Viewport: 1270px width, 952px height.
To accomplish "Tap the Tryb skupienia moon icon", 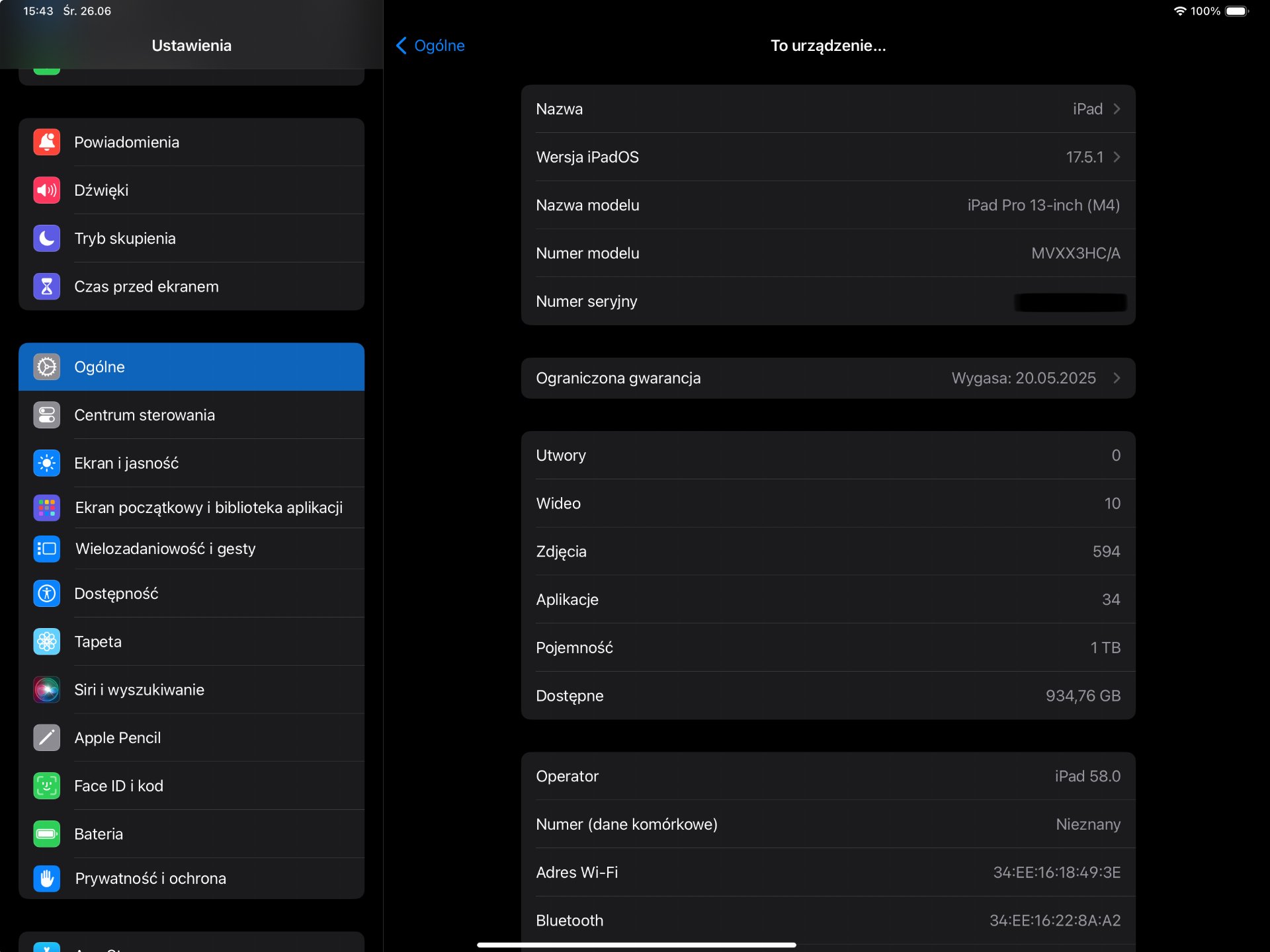I will (x=46, y=239).
